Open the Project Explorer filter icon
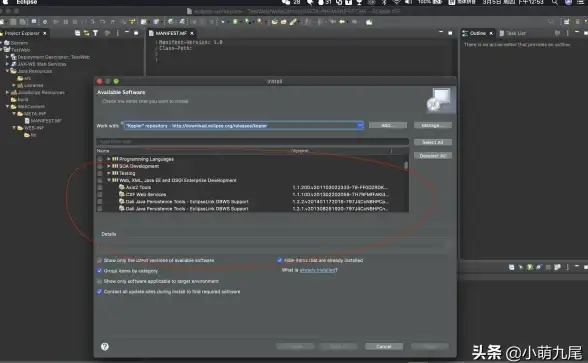Viewport: 588px width, 363px height. click(95, 33)
